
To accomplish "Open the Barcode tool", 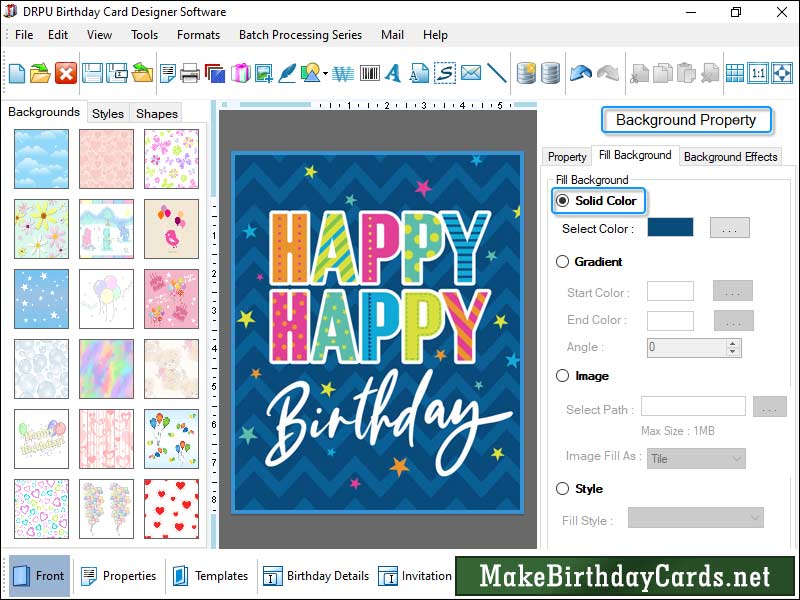I will [x=368, y=72].
